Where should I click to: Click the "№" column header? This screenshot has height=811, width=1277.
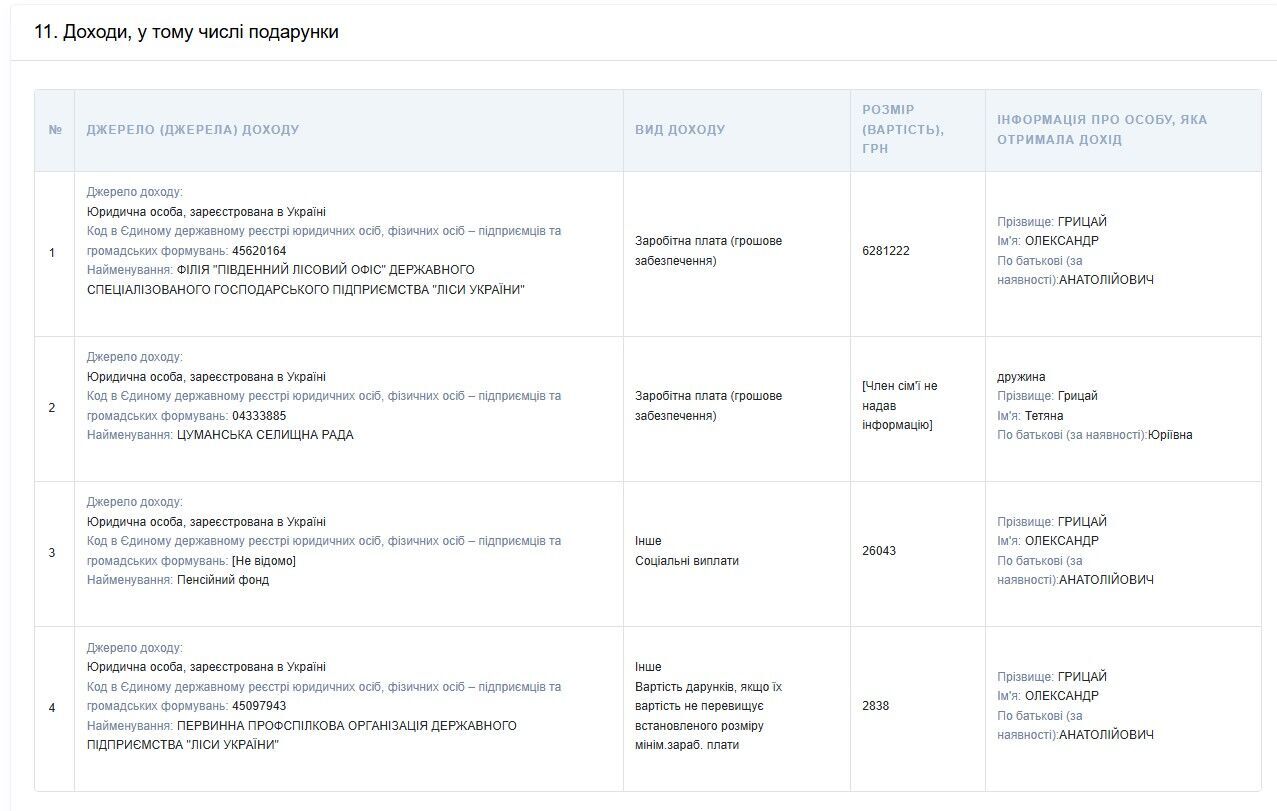point(55,130)
